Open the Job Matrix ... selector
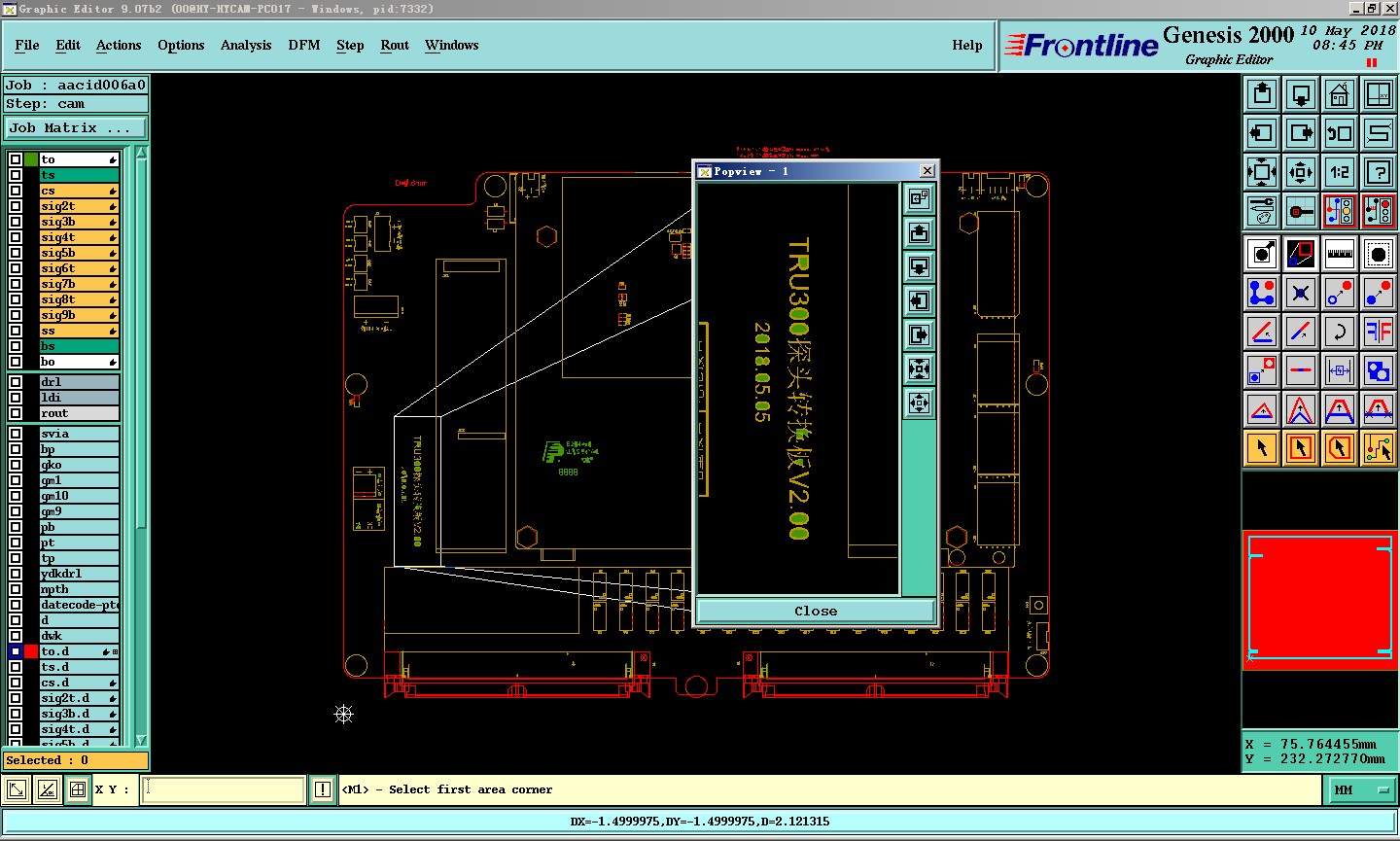Screen dimensions: 1400x841 (76, 128)
